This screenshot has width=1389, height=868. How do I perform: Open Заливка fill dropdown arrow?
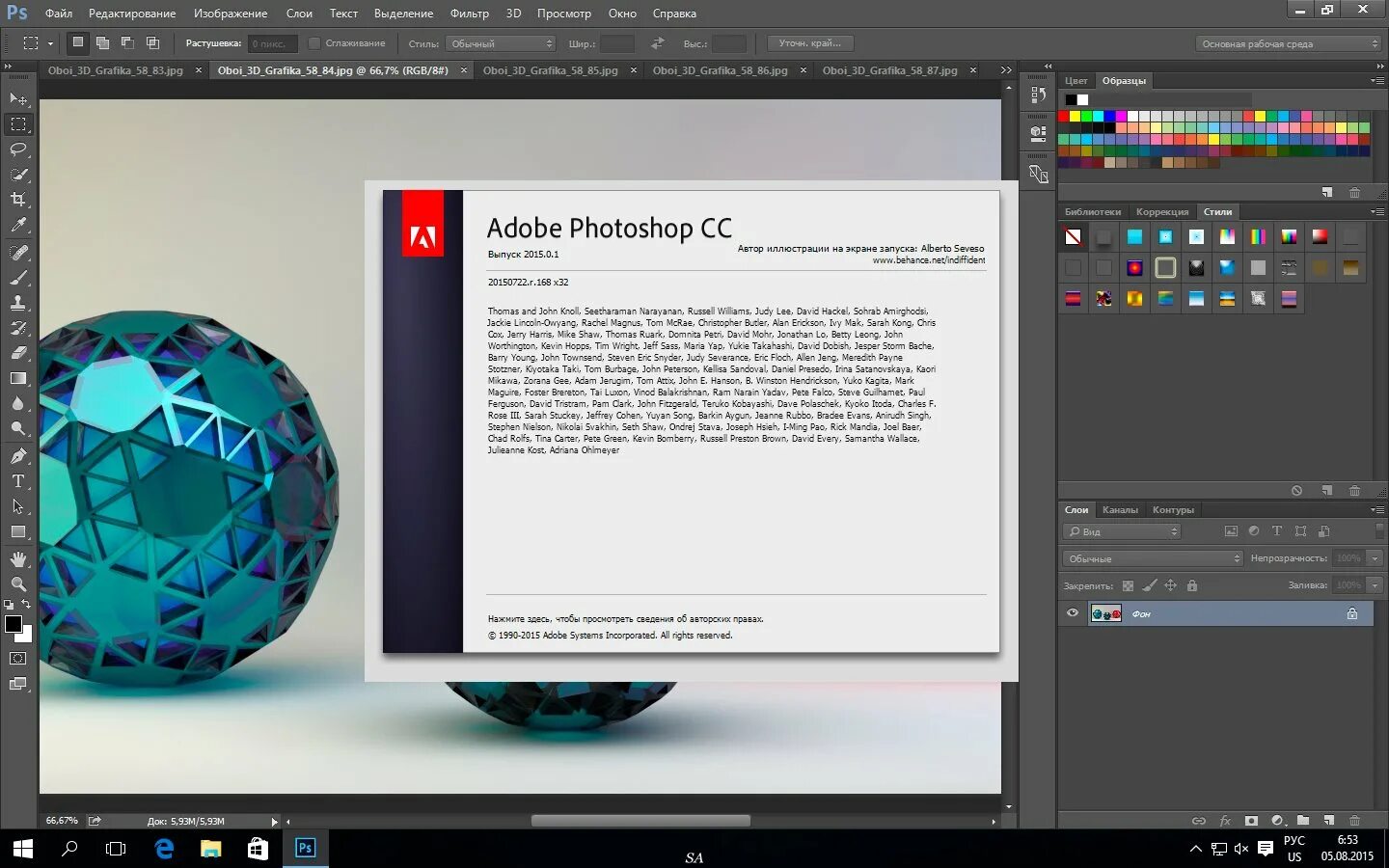click(1376, 585)
